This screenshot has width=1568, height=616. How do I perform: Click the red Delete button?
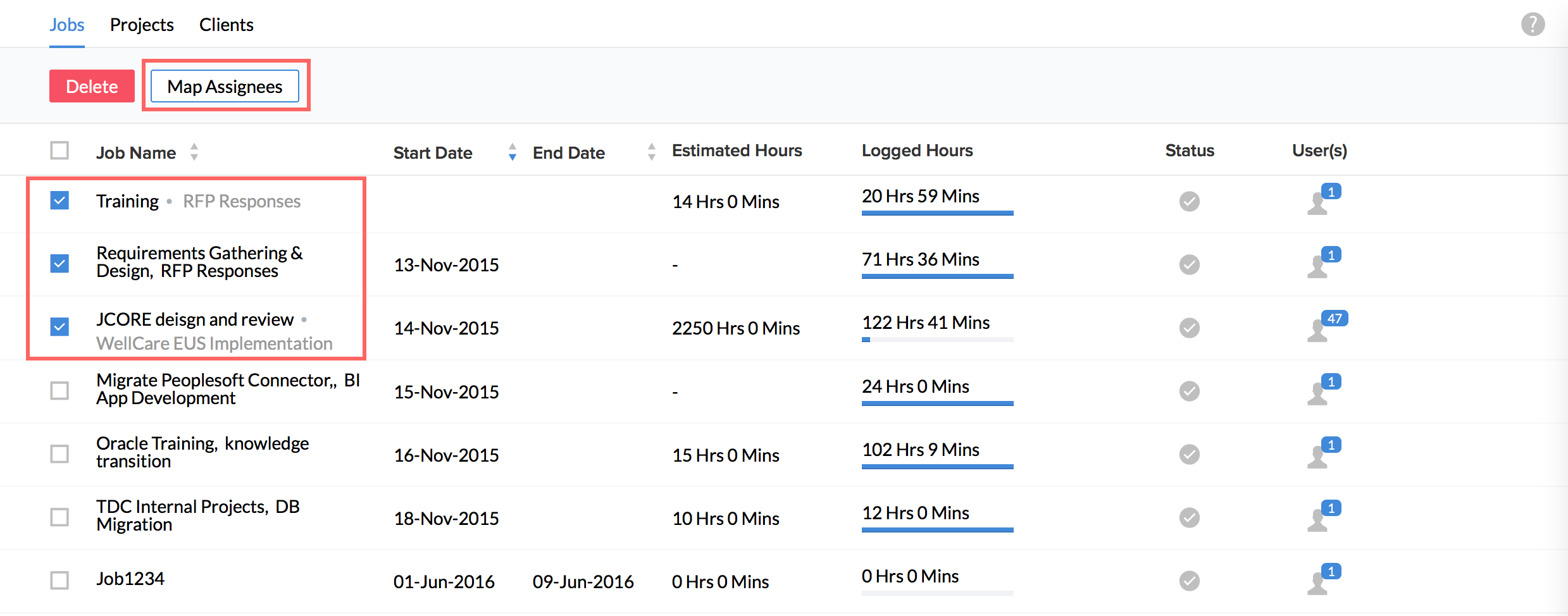click(92, 86)
